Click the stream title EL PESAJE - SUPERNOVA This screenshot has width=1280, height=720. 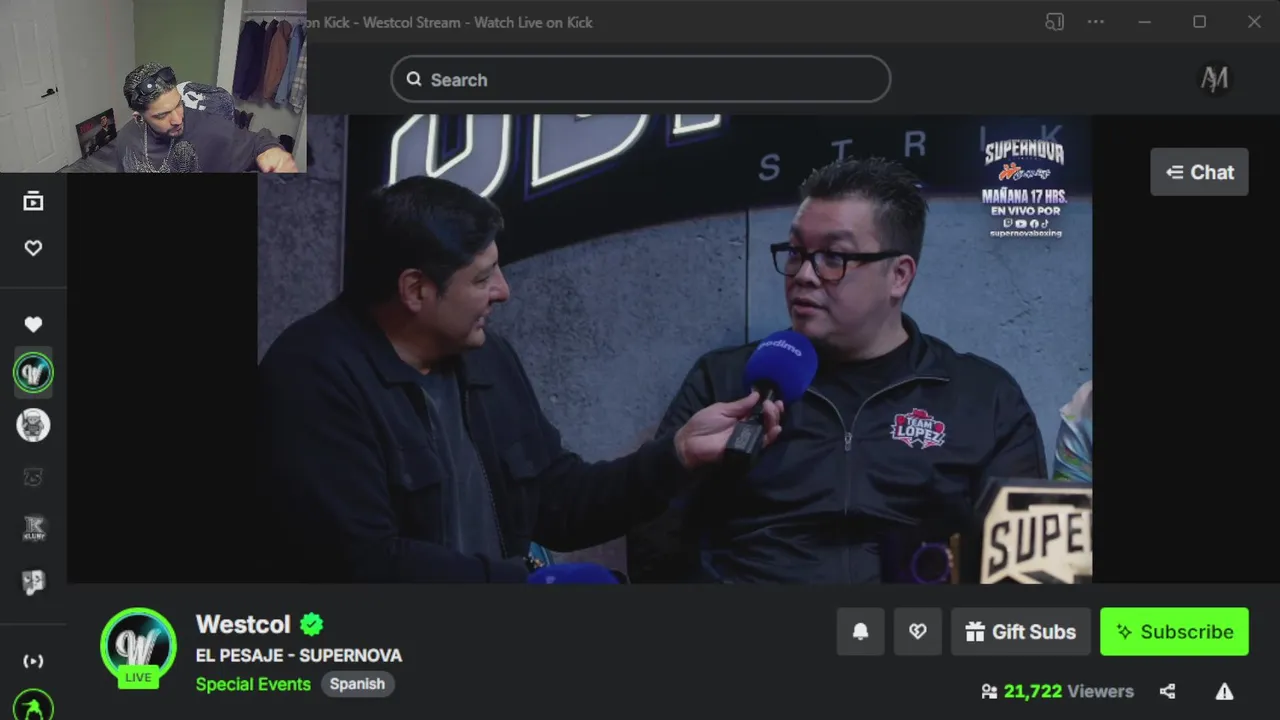point(299,656)
